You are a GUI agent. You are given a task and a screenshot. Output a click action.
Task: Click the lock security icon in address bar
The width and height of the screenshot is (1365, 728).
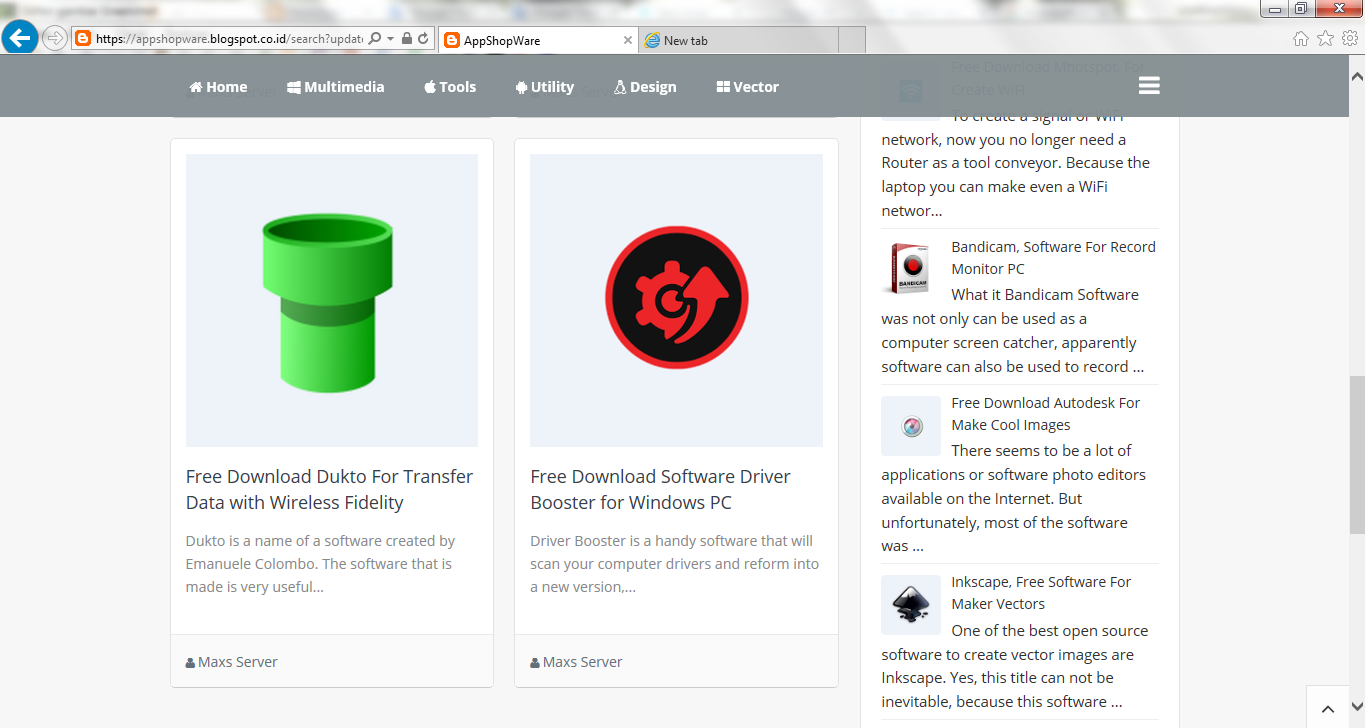point(406,39)
